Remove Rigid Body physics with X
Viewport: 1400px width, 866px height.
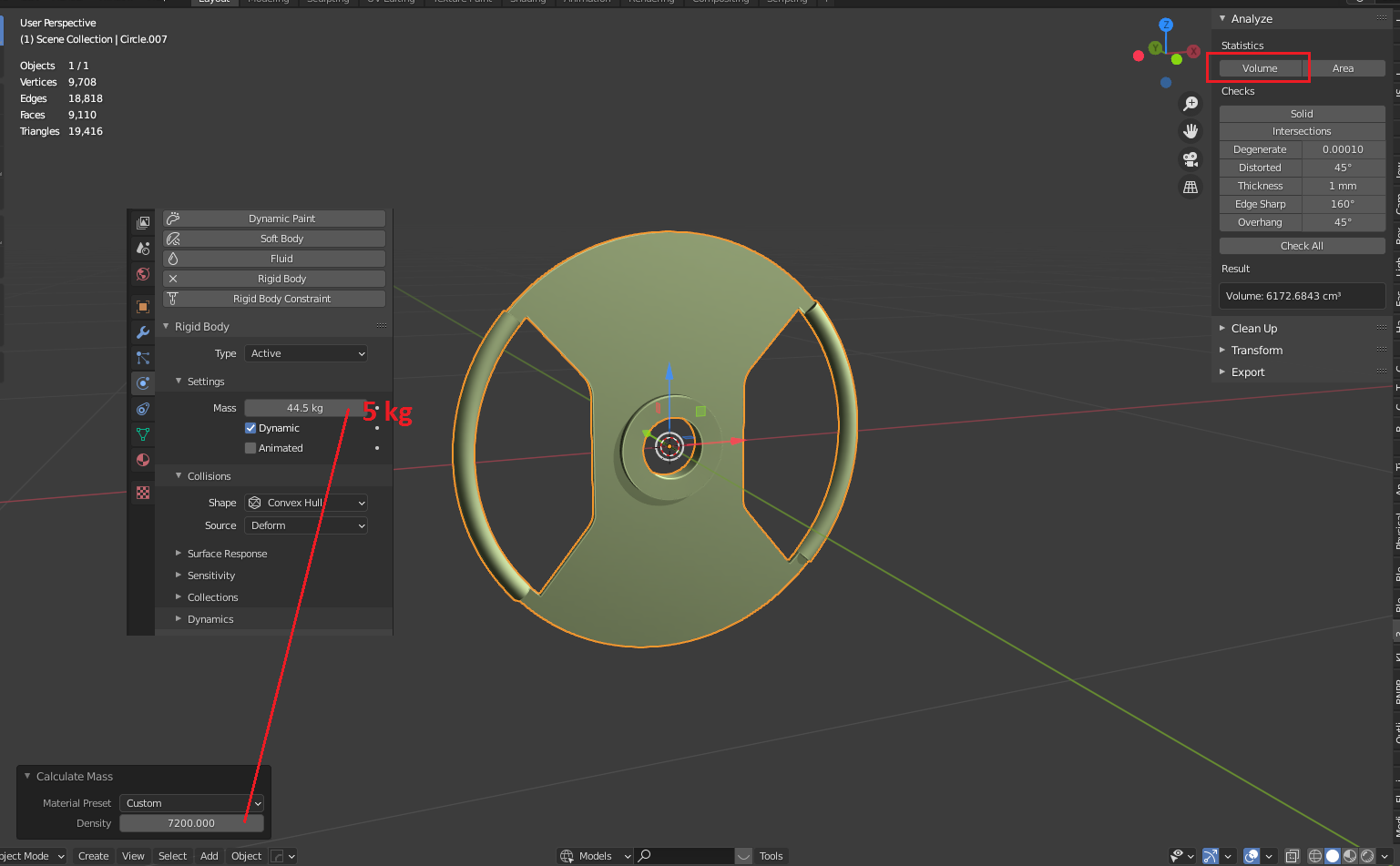(173, 279)
